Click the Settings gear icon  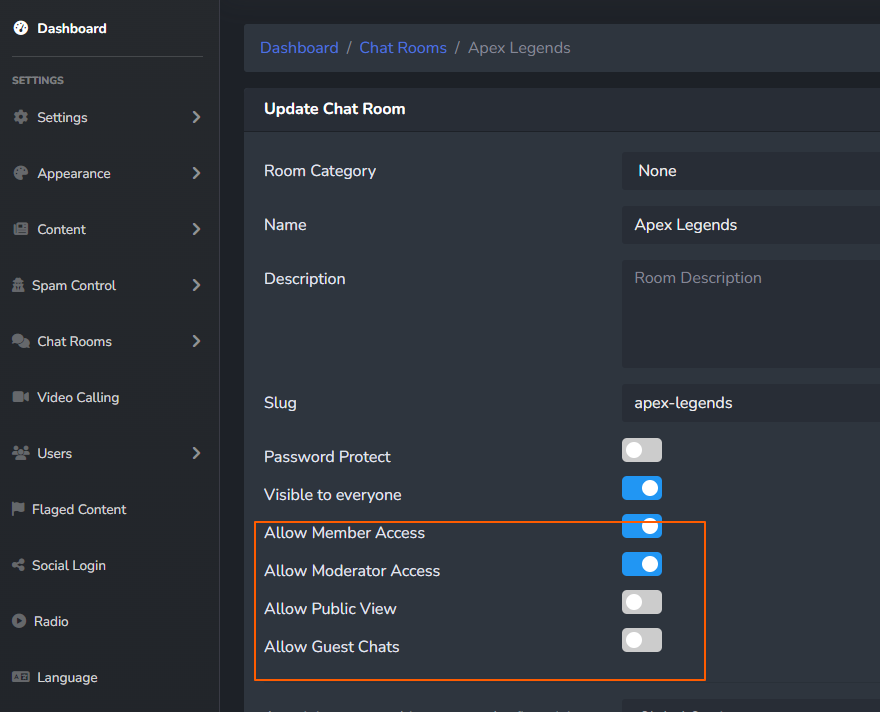pos(21,117)
